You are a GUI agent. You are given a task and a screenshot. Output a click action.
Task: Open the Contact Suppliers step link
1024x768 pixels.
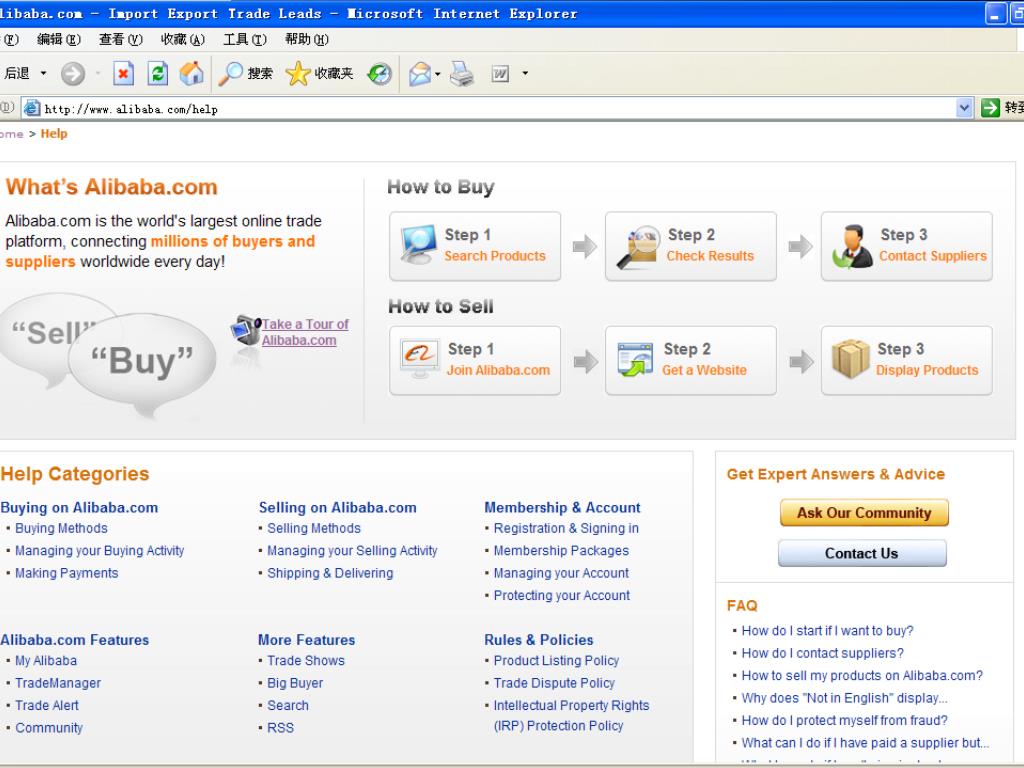[x=933, y=256]
